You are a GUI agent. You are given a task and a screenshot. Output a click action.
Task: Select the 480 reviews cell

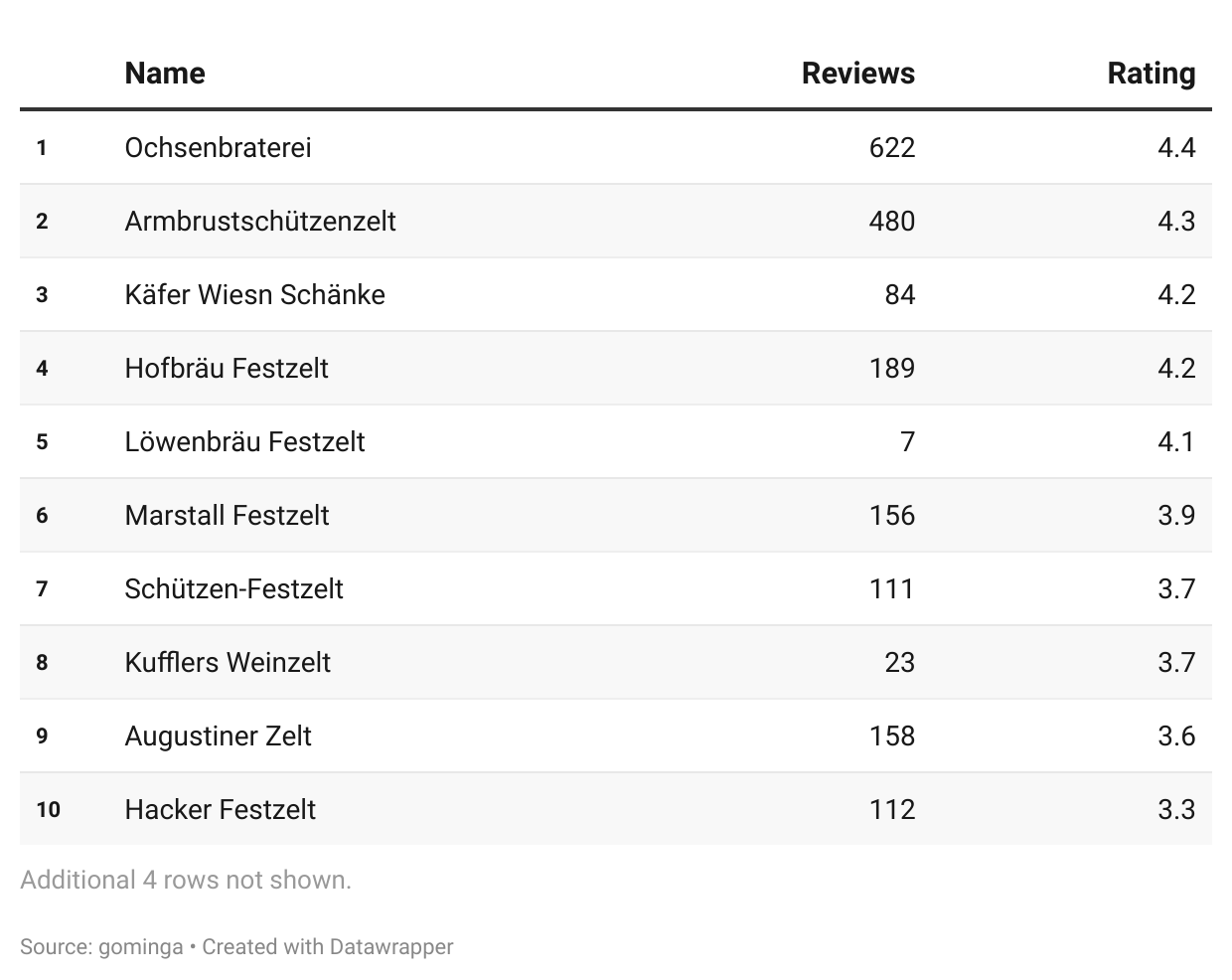891,221
